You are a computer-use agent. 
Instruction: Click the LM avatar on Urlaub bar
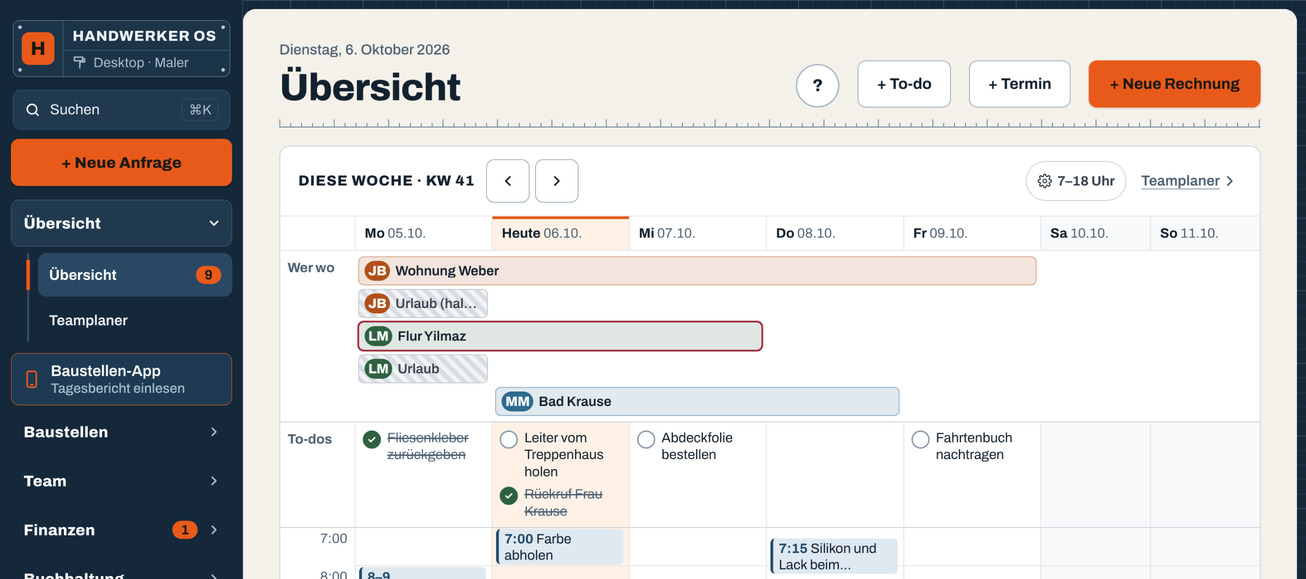(378, 369)
